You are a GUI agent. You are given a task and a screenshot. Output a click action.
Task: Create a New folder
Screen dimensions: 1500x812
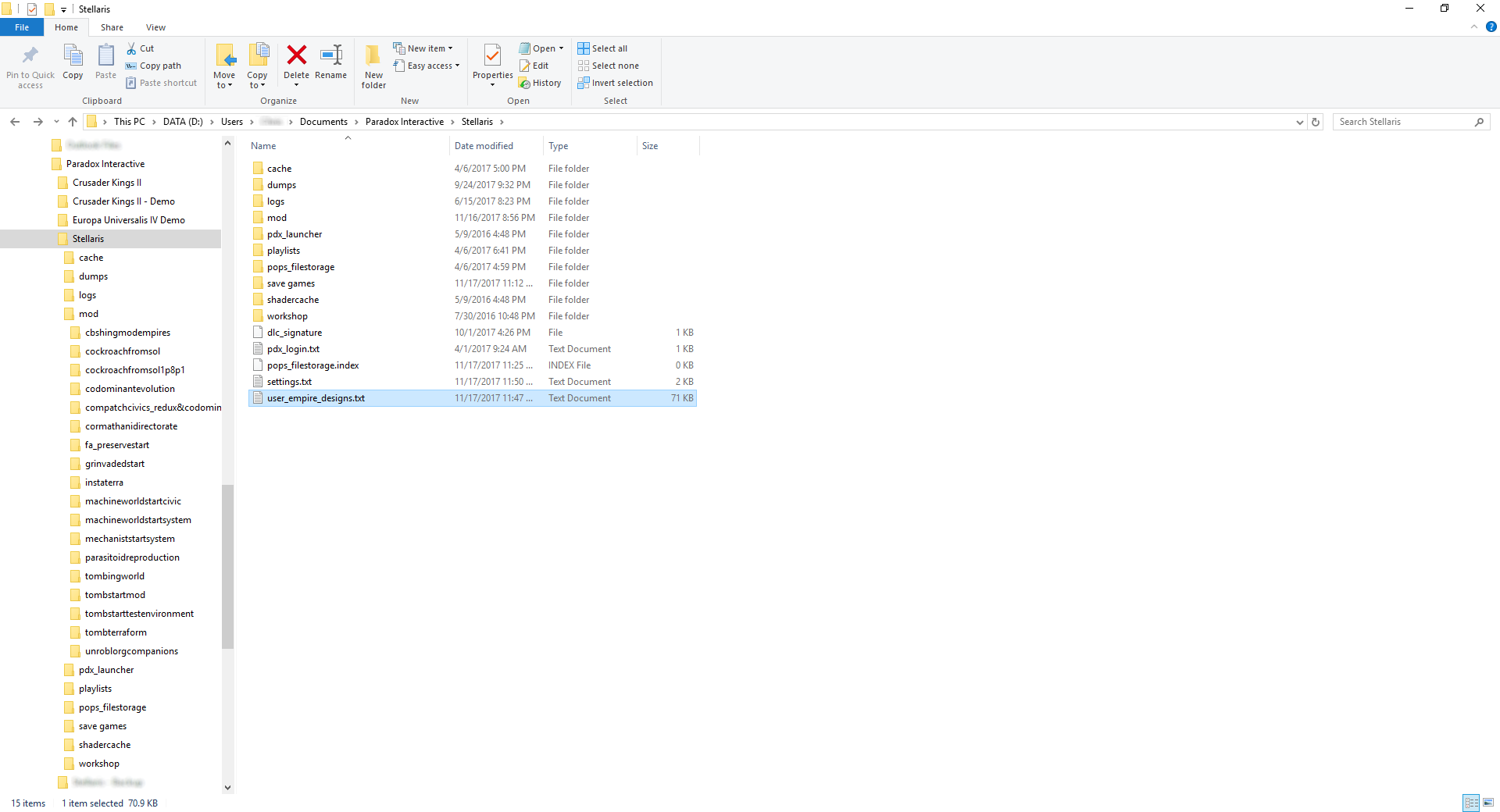(373, 66)
